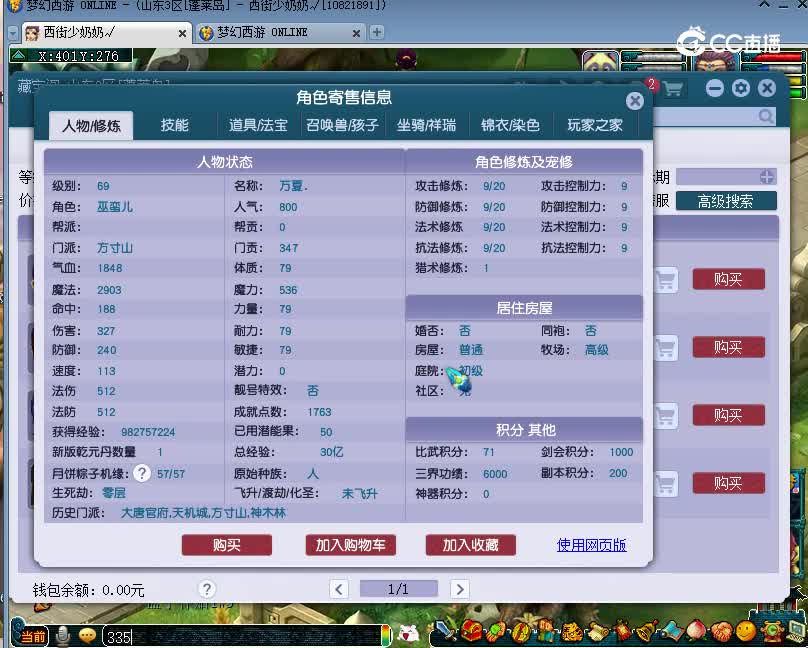
Task: Close the 藏宝阁 panel
Action: (767, 89)
